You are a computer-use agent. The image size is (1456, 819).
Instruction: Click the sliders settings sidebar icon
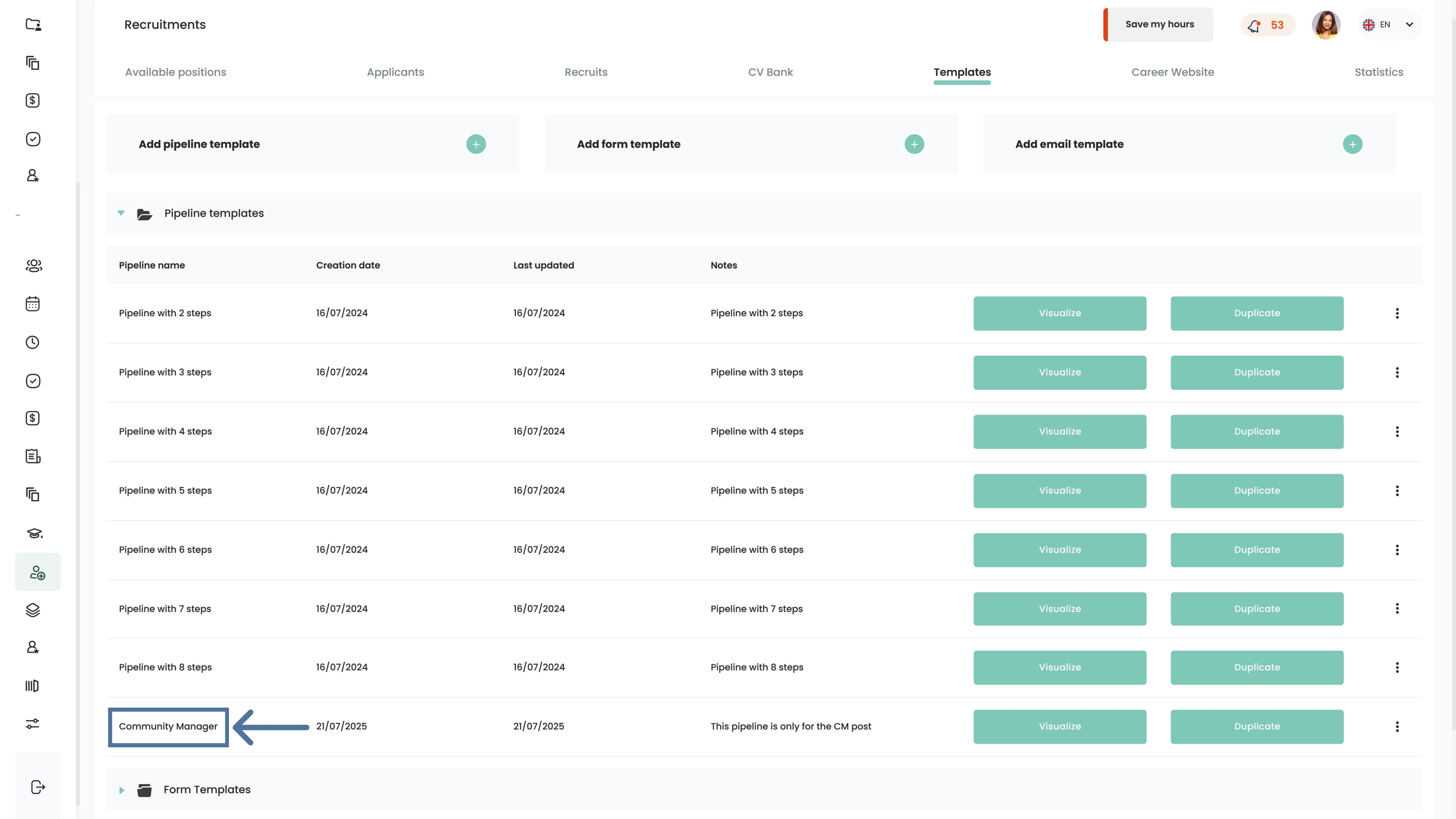pyautogui.click(x=33, y=724)
